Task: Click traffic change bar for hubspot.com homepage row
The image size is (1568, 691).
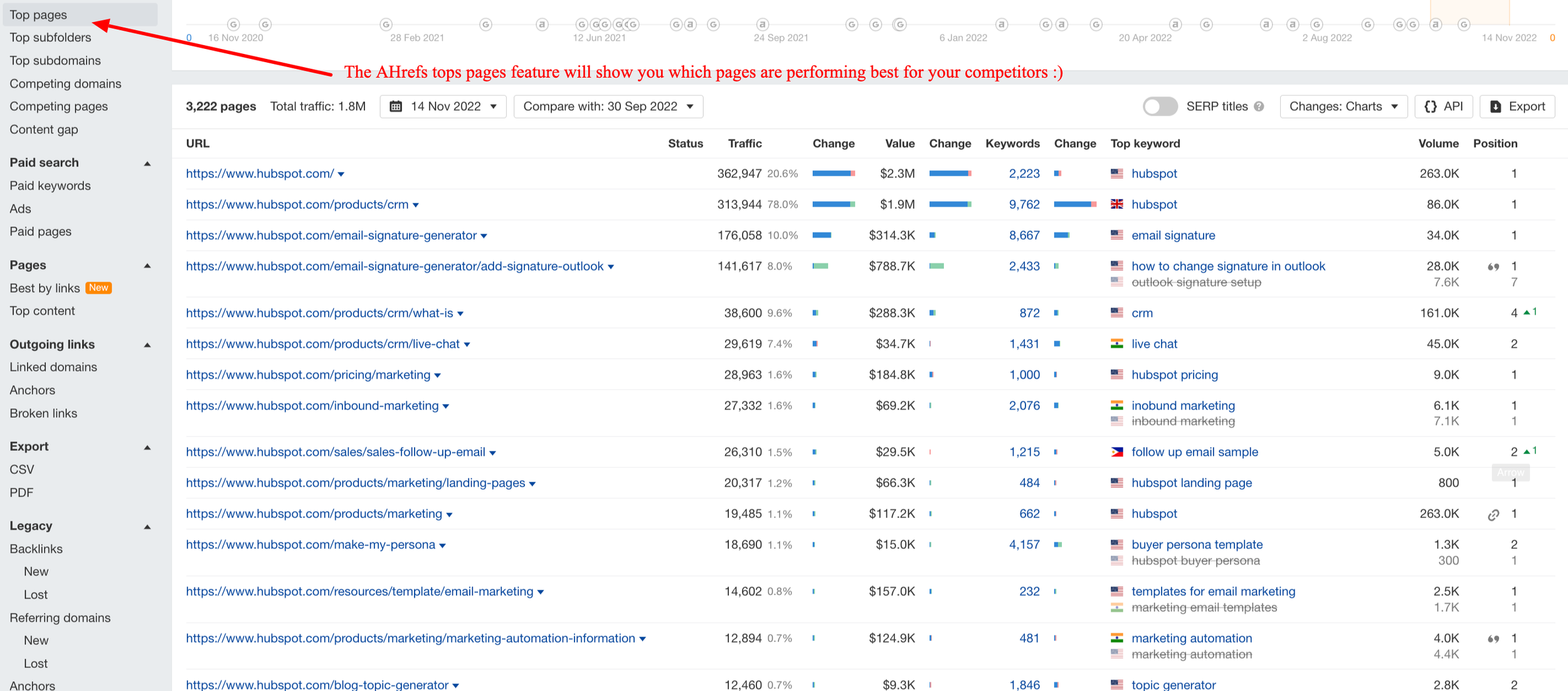Action: (x=833, y=174)
